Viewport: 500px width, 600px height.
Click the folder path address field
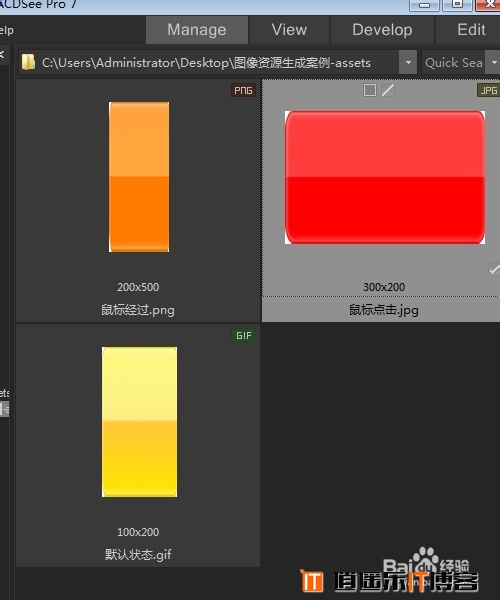click(209, 62)
